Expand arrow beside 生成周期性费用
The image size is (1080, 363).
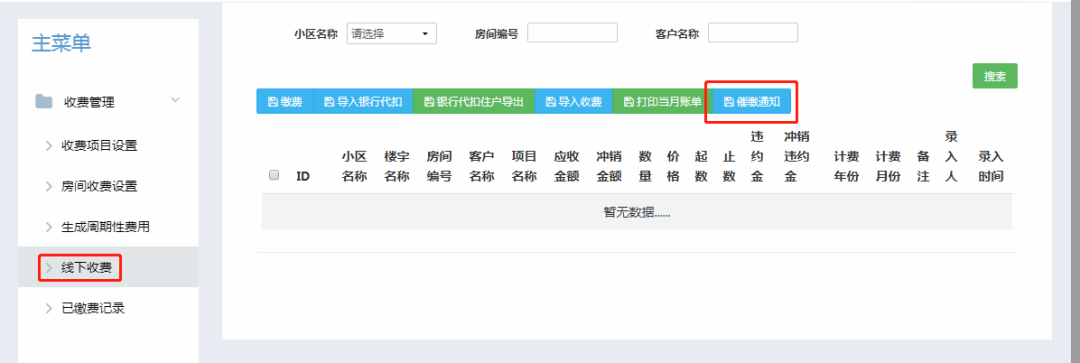[49, 227]
